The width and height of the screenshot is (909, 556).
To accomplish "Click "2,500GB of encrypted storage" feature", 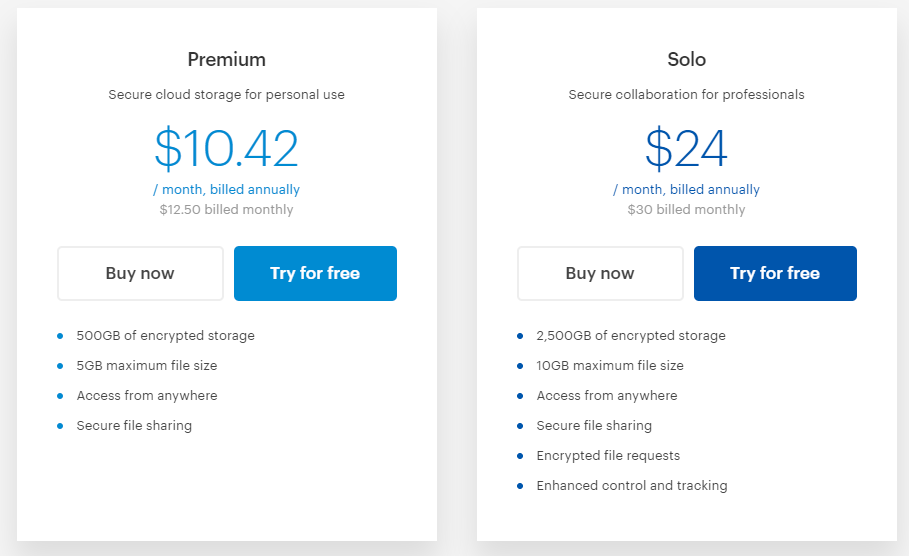I will tap(631, 335).
